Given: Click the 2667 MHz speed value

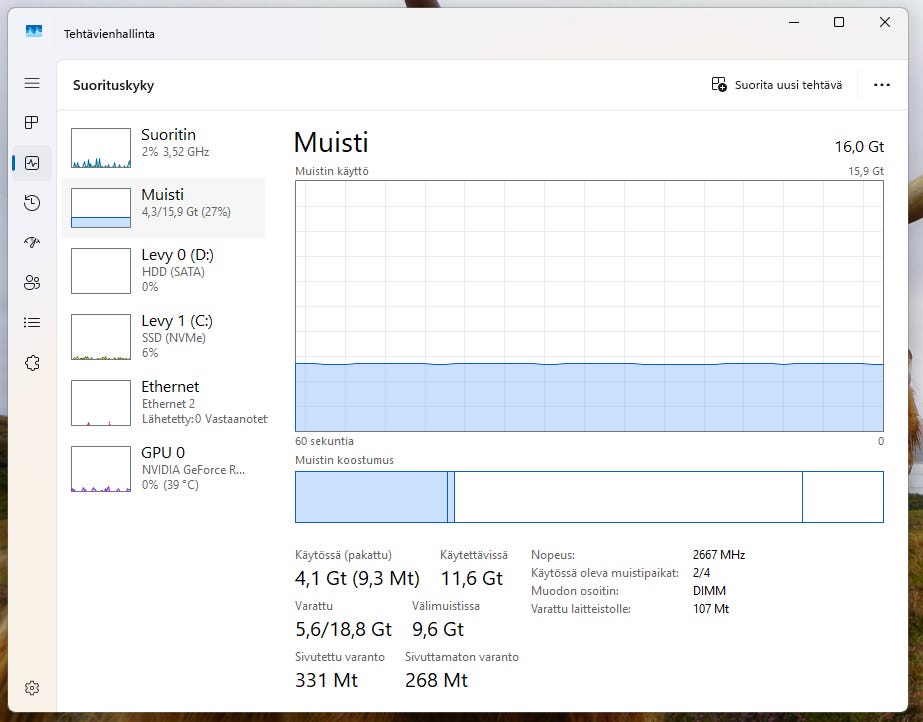Looking at the screenshot, I should pyautogui.click(x=719, y=555).
